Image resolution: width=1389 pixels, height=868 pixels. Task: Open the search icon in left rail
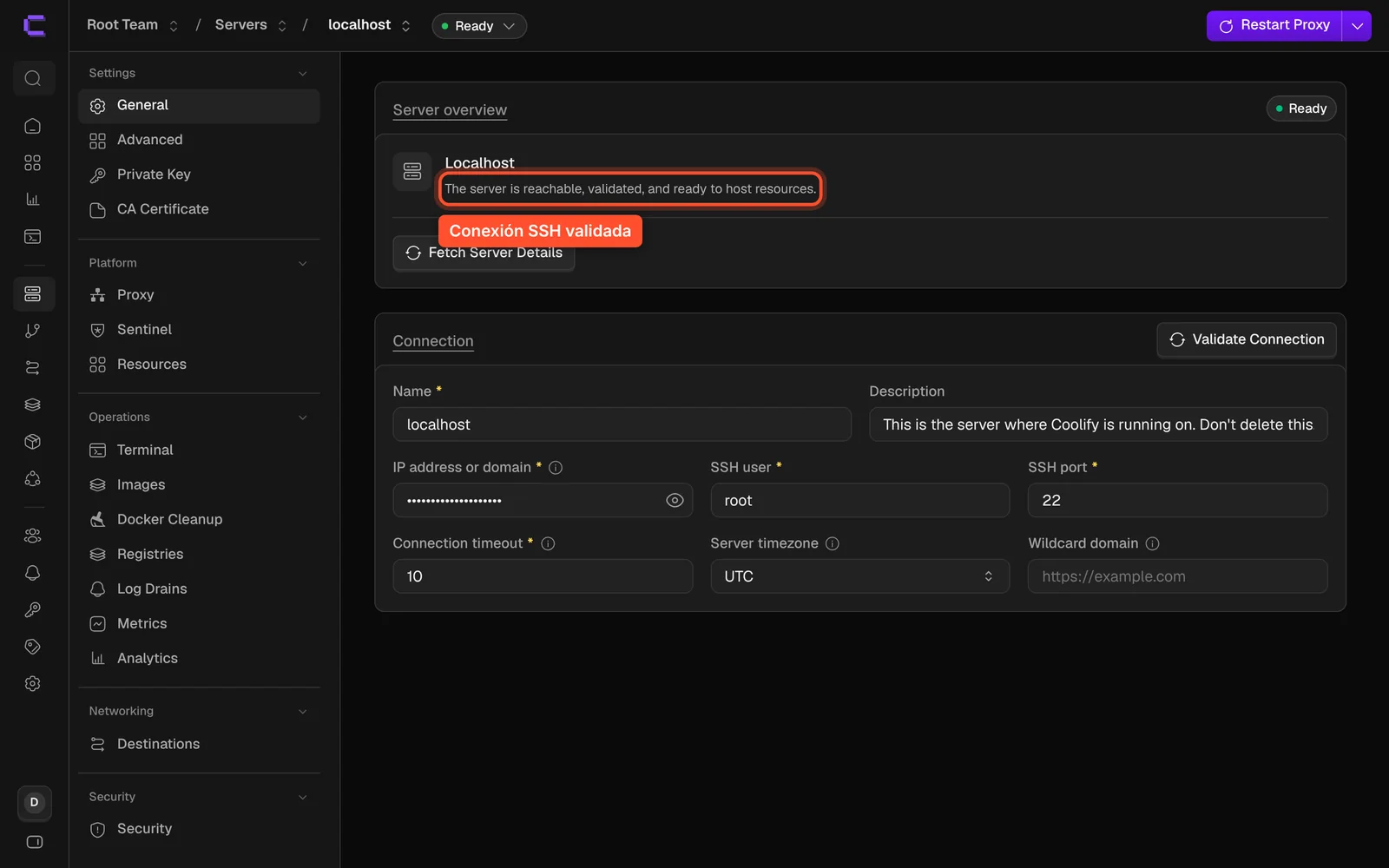33,78
